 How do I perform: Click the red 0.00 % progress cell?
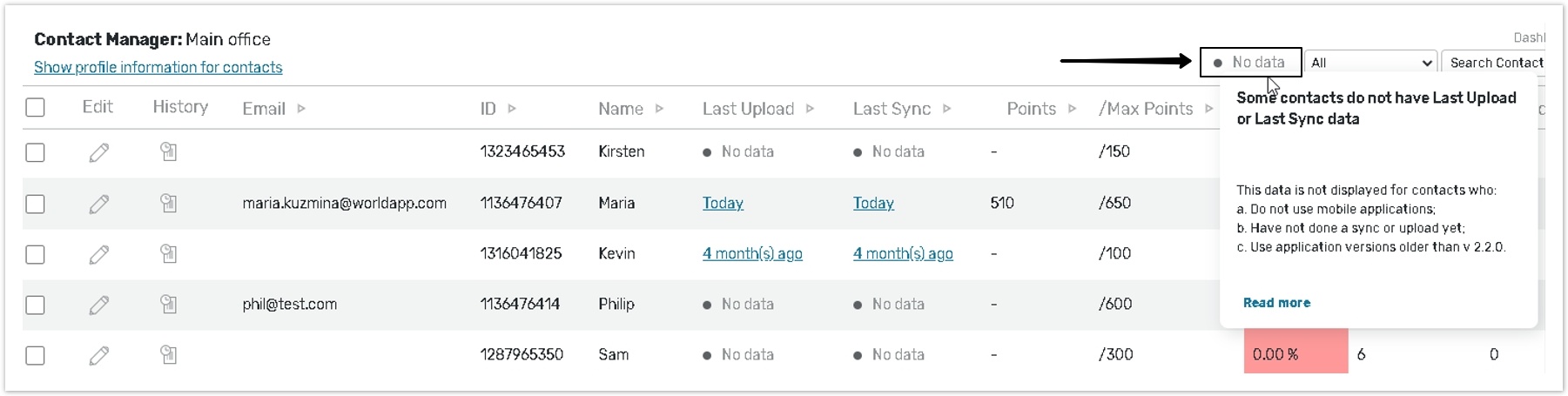point(1295,354)
